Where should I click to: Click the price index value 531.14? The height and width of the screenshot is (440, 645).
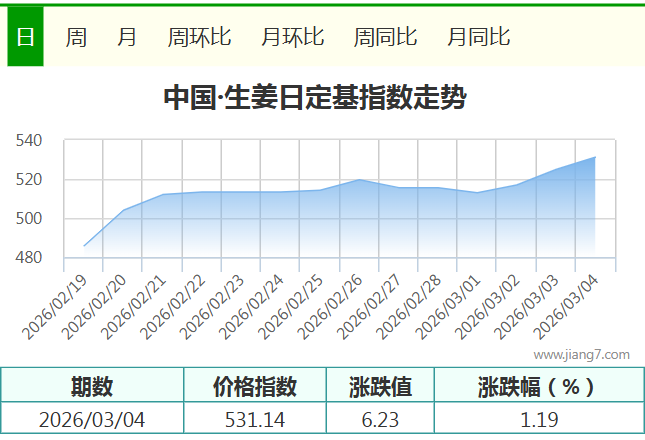(x=255, y=419)
